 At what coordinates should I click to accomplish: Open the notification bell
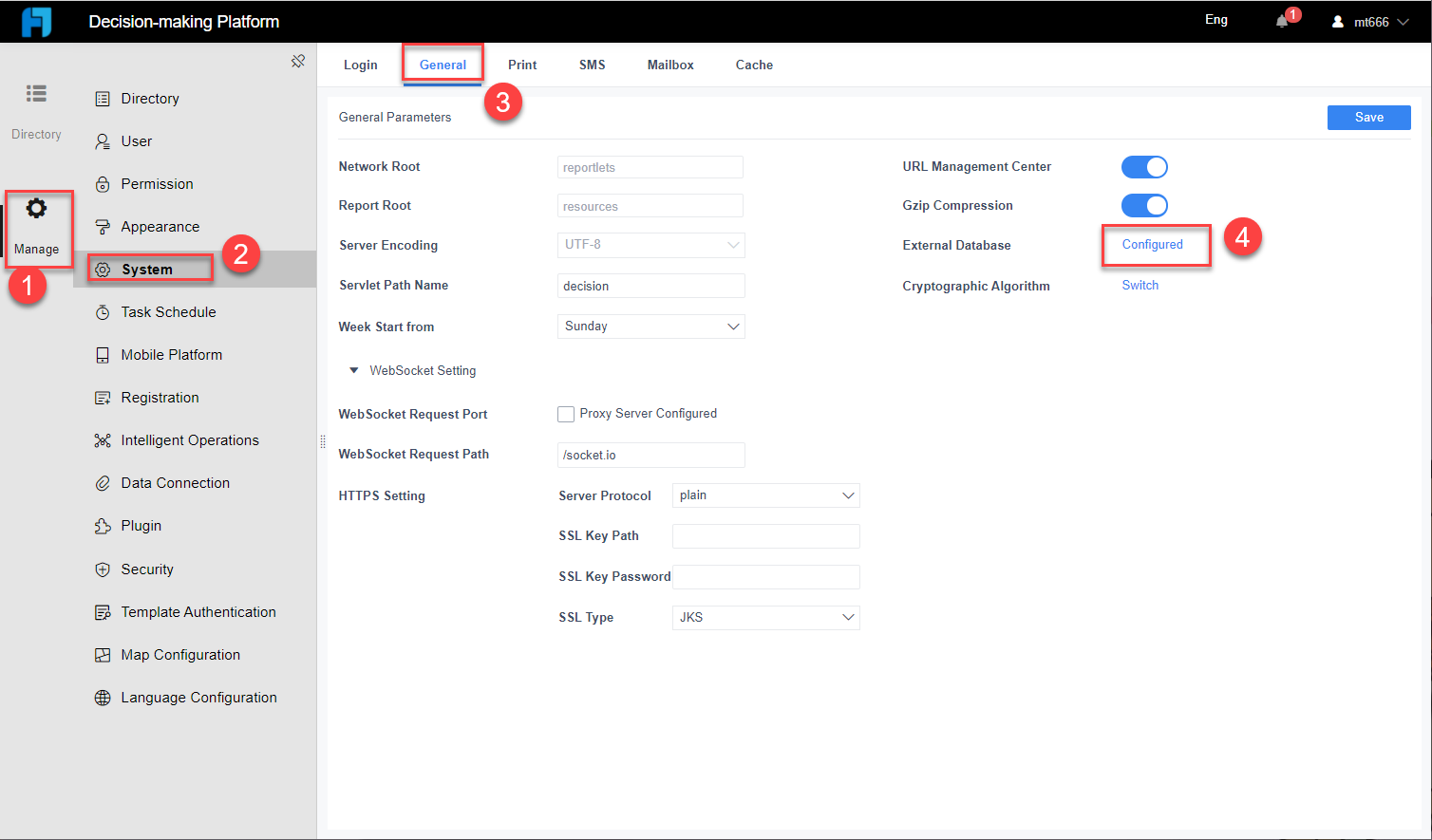[1280, 20]
